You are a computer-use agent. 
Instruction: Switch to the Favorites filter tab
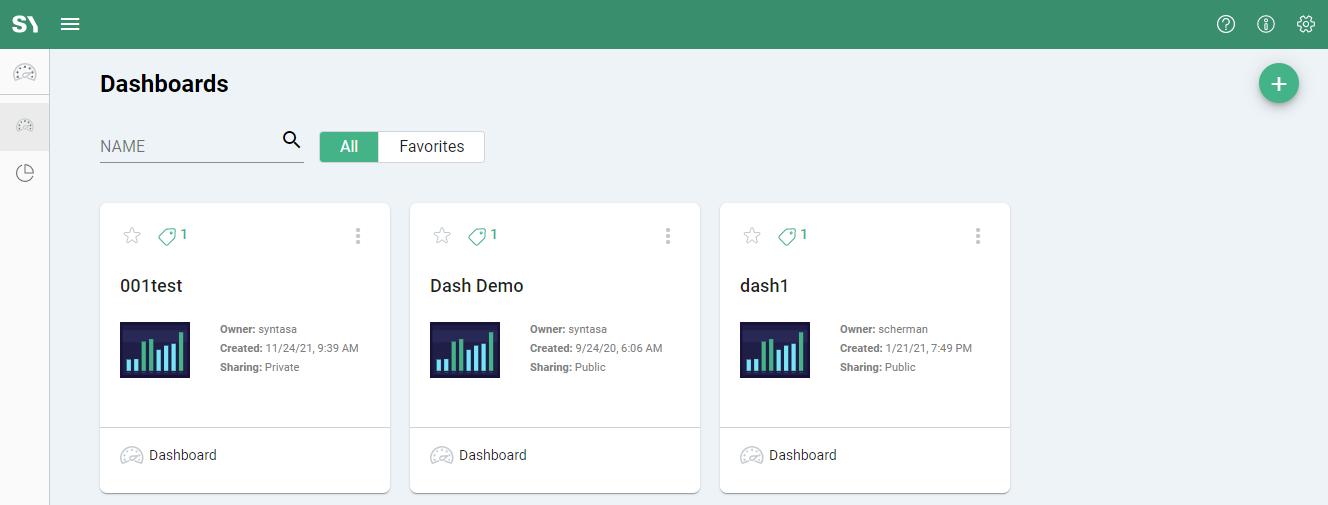[x=431, y=147]
